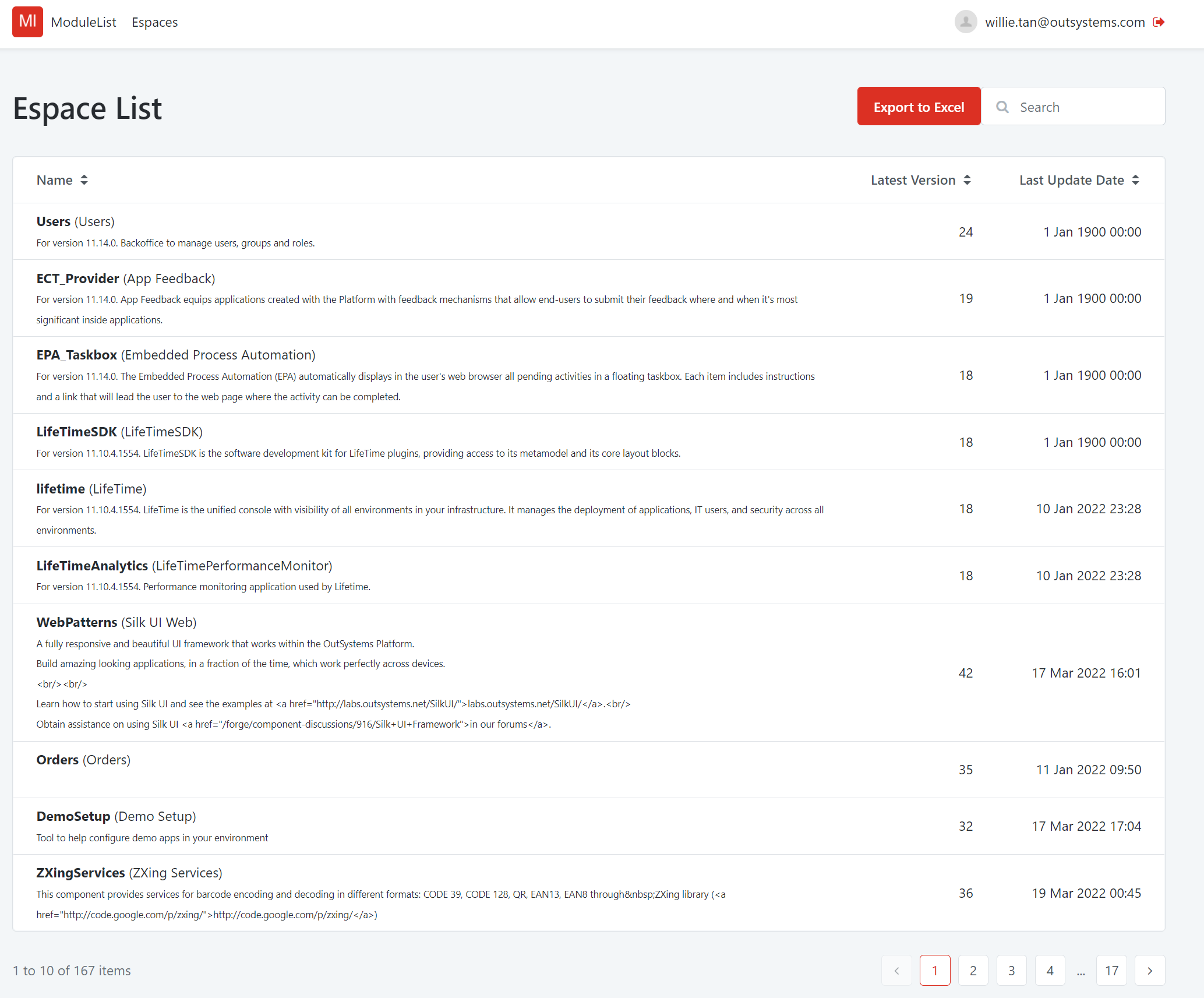Click the magnifying glass search icon
The height and width of the screenshot is (998, 1204).
point(1003,107)
